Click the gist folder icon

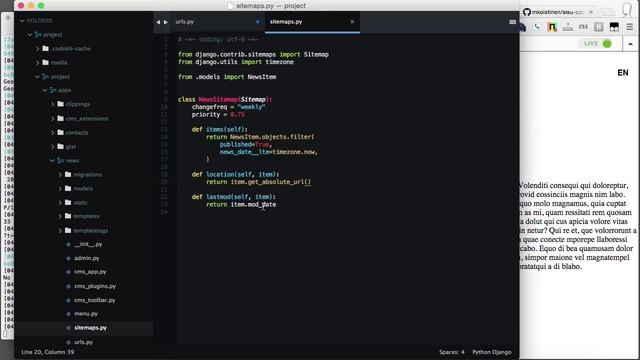click(61, 147)
